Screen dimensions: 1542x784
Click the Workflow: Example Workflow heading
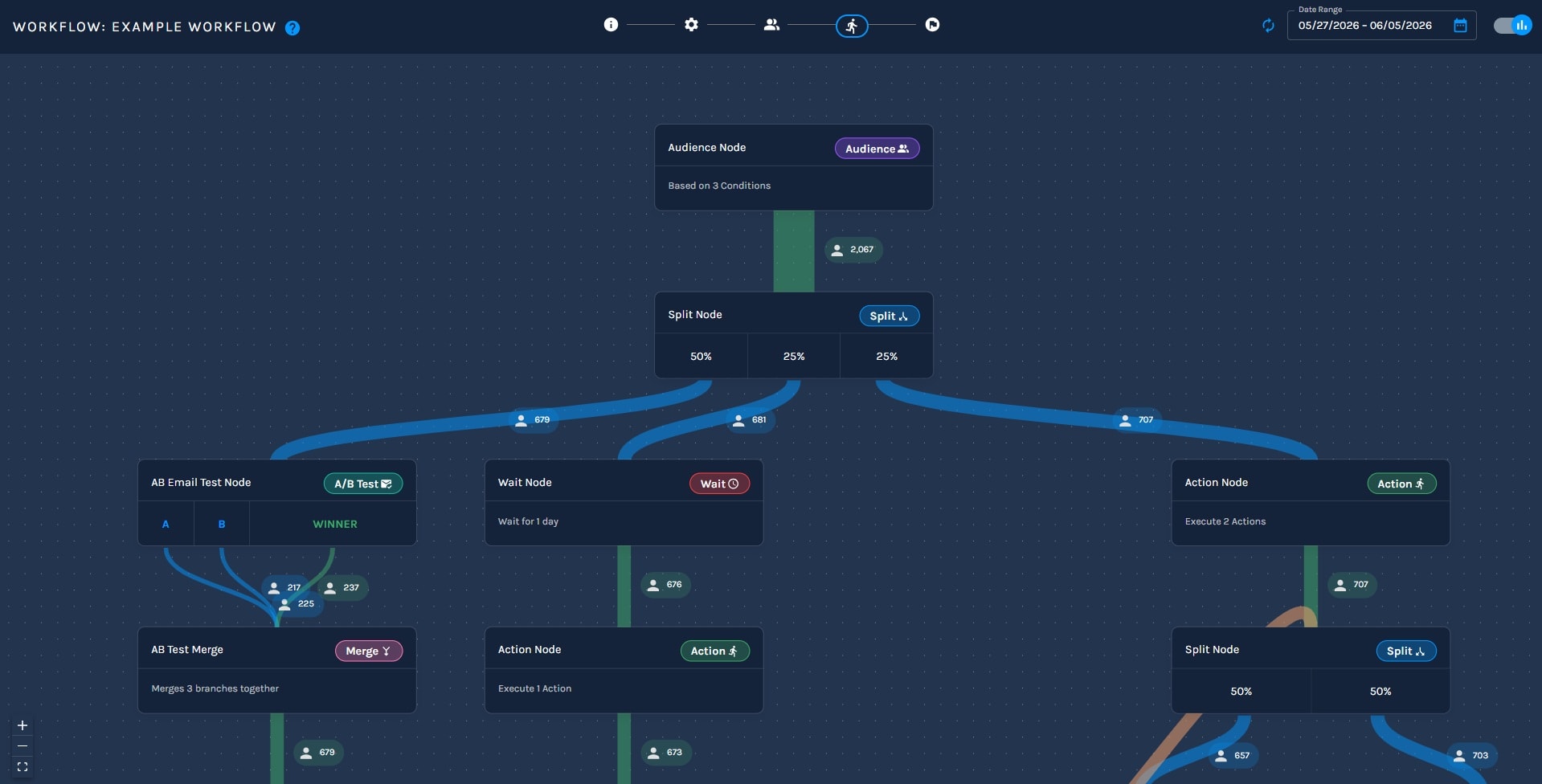pyautogui.click(x=145, y=27)
